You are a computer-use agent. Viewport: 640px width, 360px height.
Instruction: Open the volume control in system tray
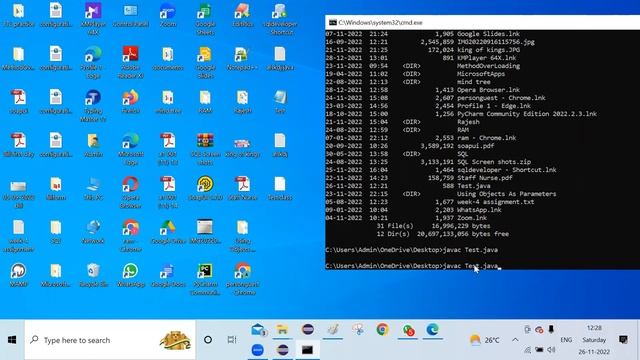[551, 350]
